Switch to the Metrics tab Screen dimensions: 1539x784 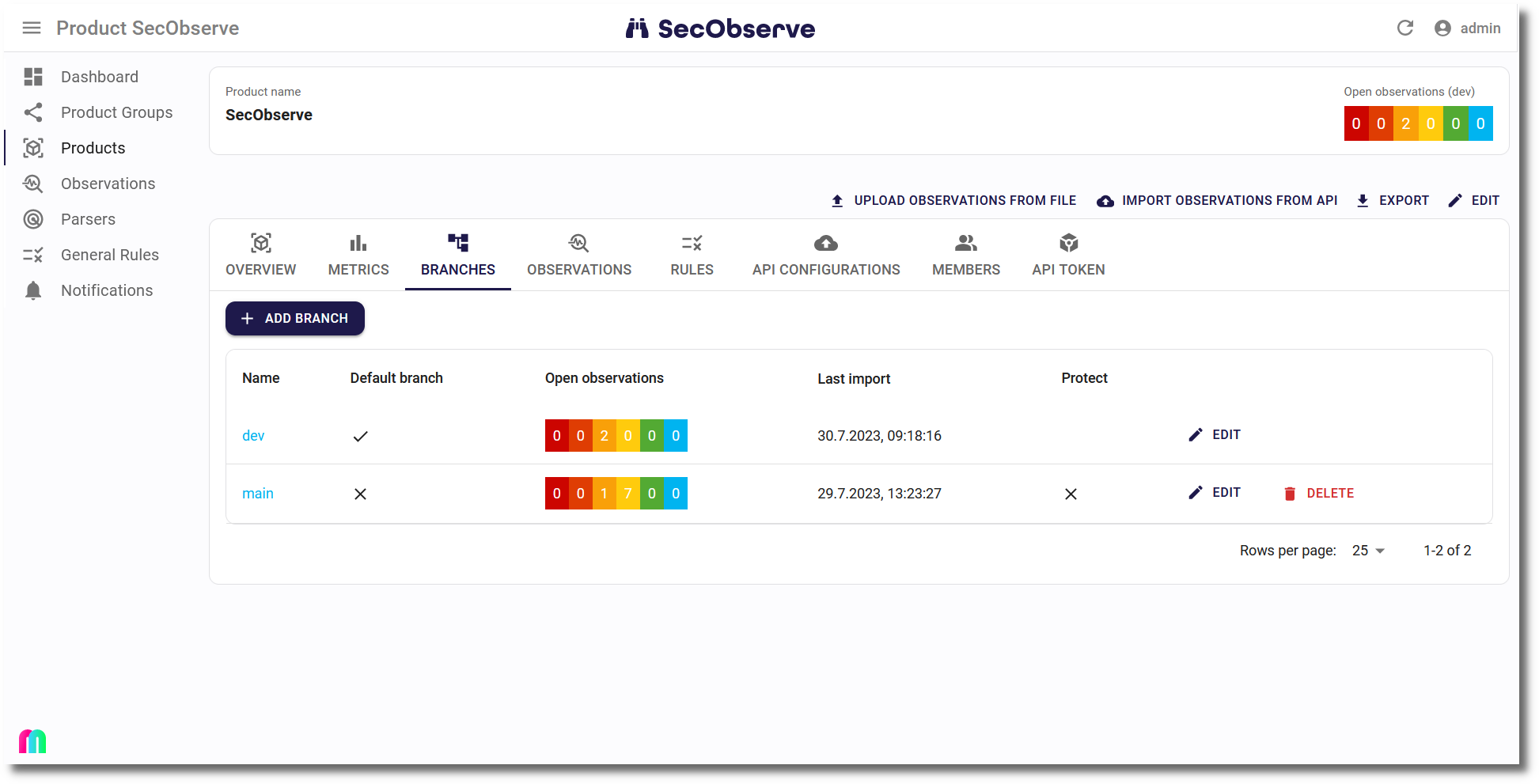click(x=358, y=255)
